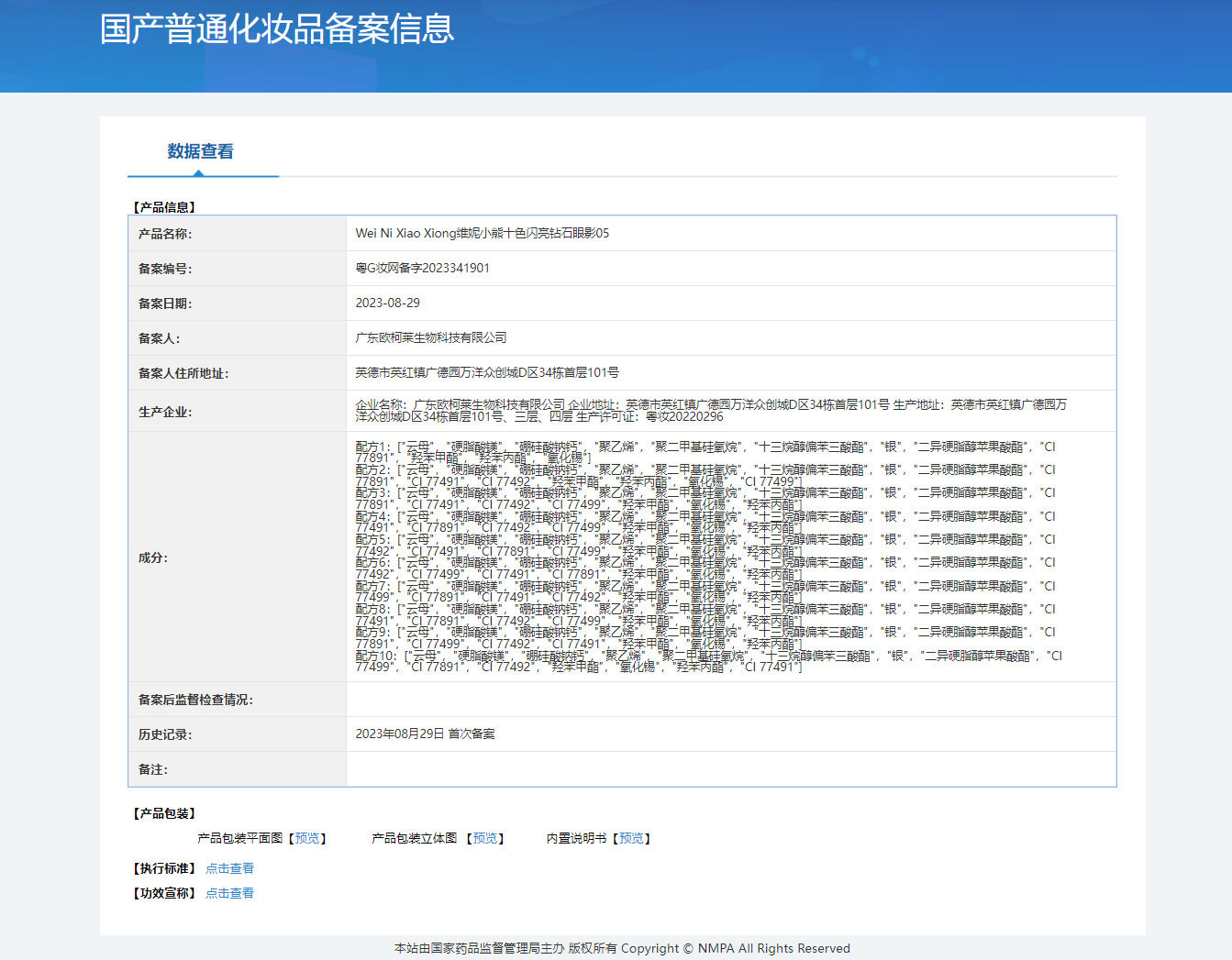
Task: Select the filer address 英德市英红镇广德园 text
Action: coord(487,372)
